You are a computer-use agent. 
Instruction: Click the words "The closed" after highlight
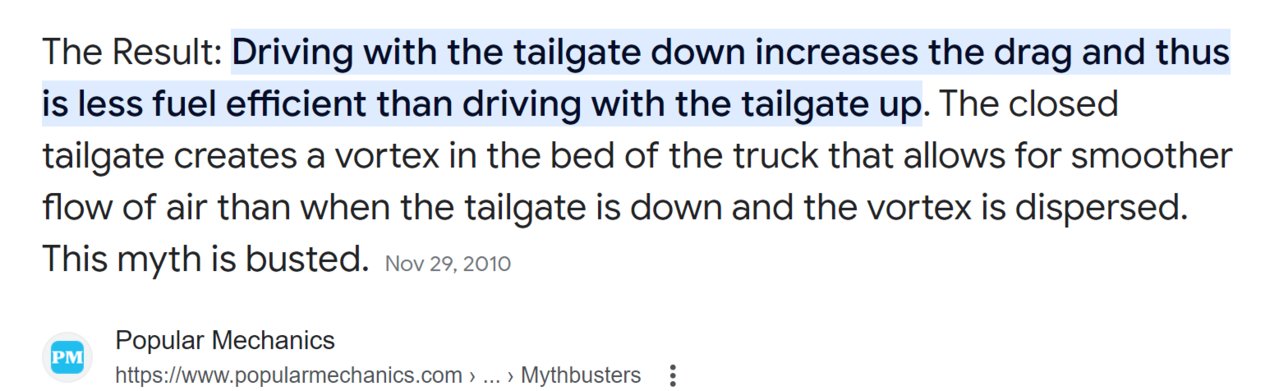tap(1030, 104)
